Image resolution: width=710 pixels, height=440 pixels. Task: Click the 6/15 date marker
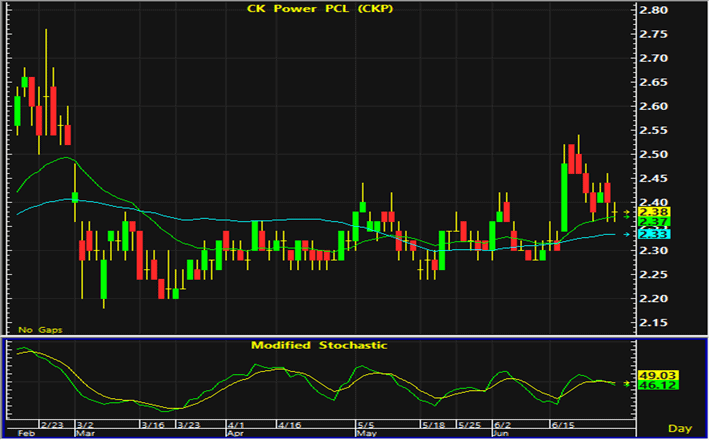coord(562,425)
